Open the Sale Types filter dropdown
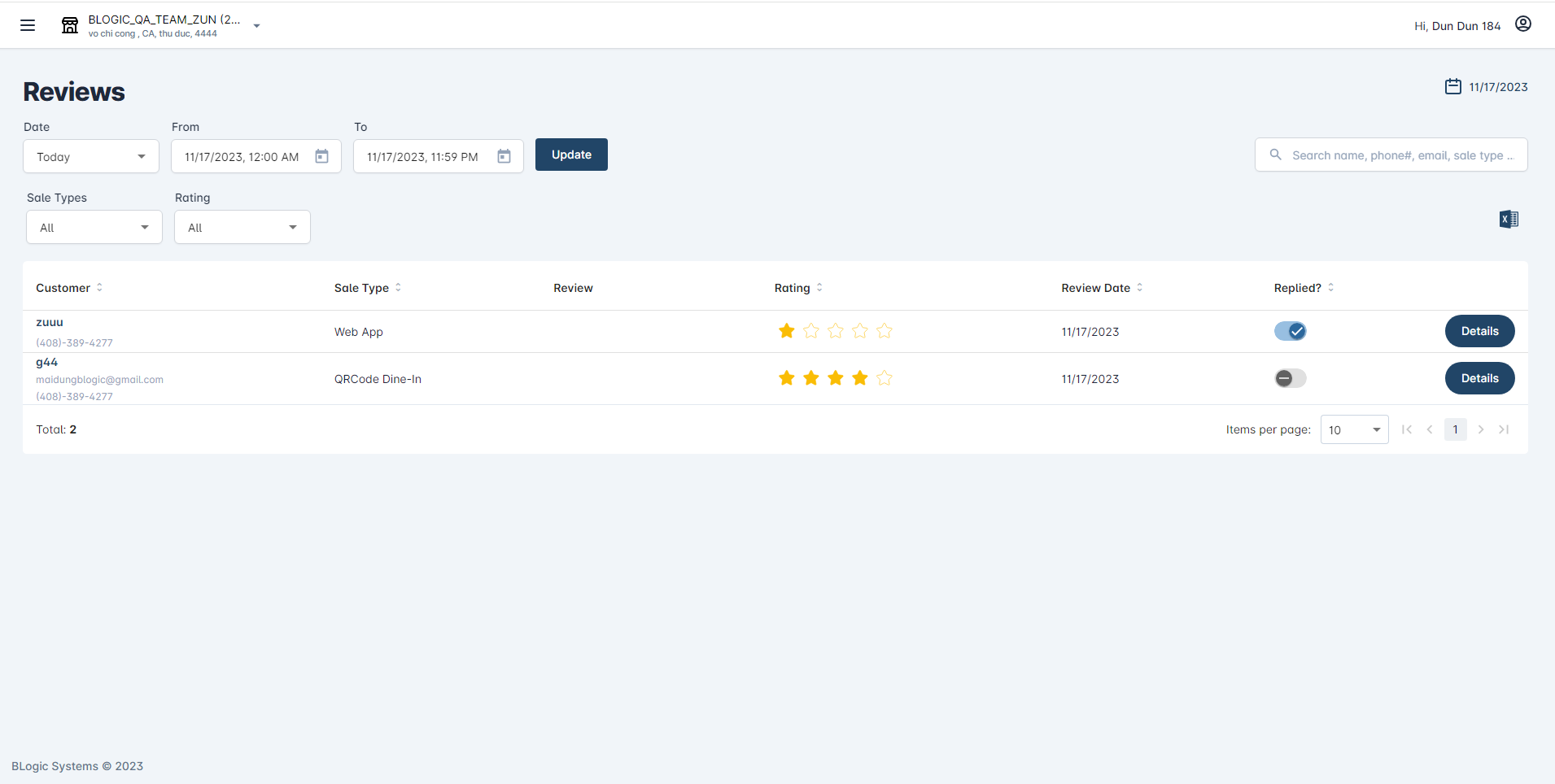This screenshot has width=1555, height=784. point(94,227)
